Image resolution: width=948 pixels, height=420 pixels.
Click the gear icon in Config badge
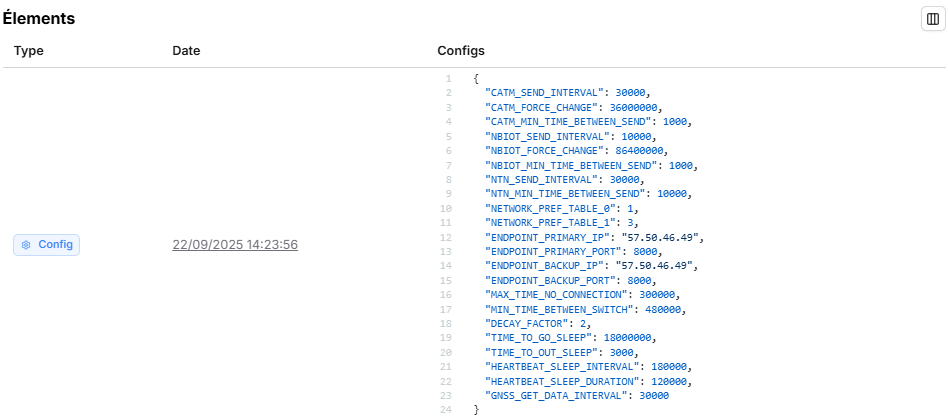[x=26, y=245]
